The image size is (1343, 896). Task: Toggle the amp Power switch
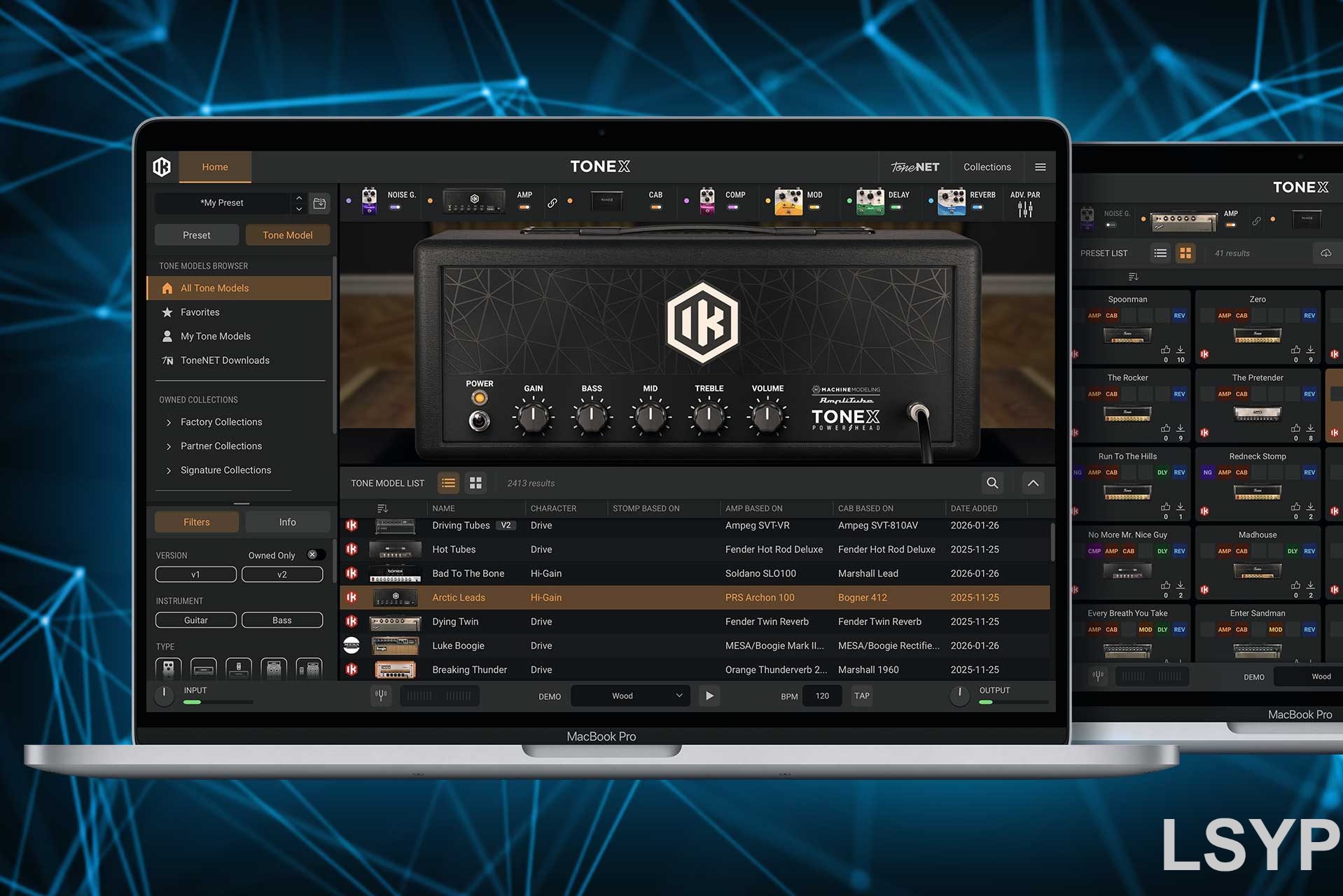coord(479,421)
